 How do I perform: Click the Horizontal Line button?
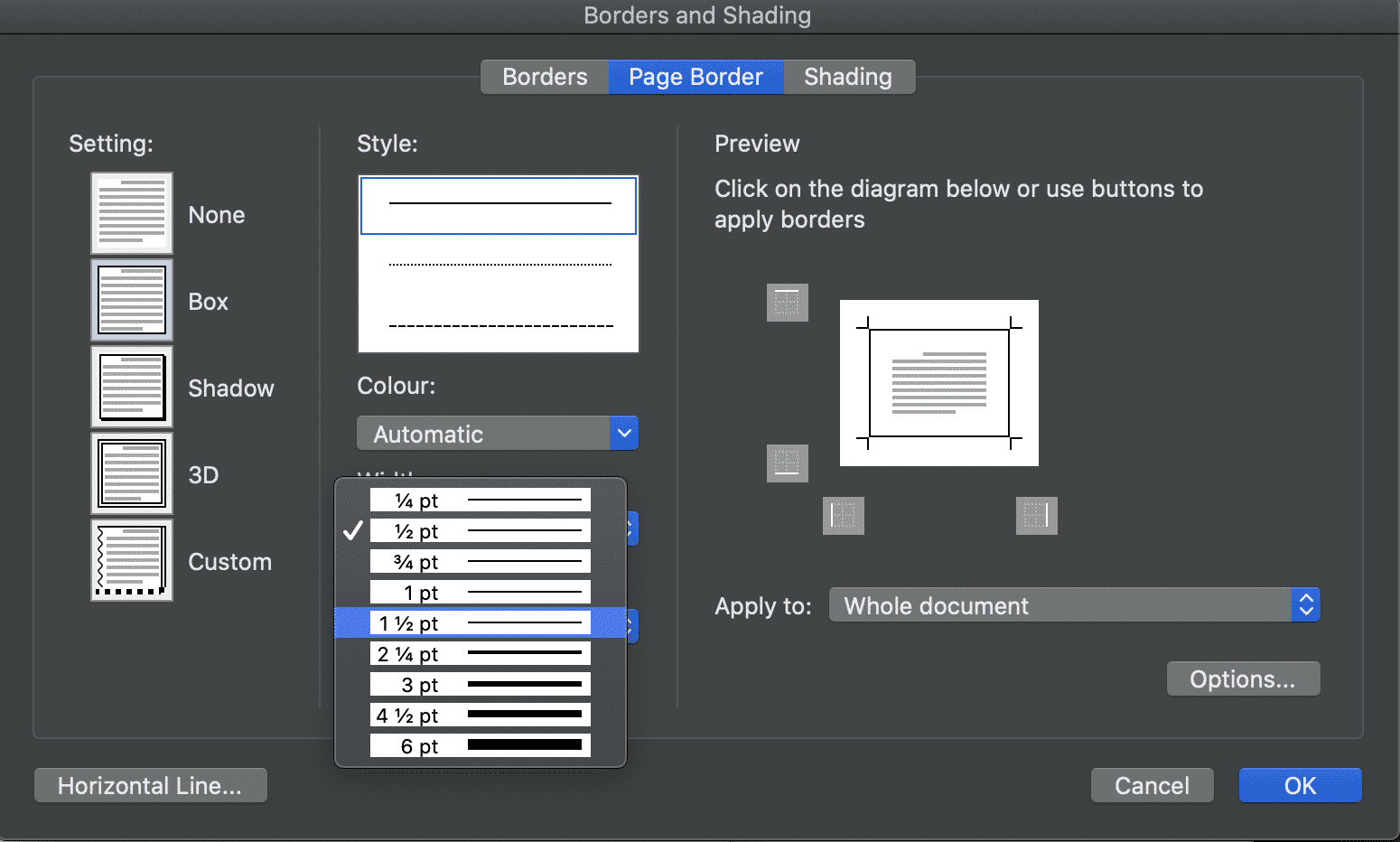click(150, 784)
